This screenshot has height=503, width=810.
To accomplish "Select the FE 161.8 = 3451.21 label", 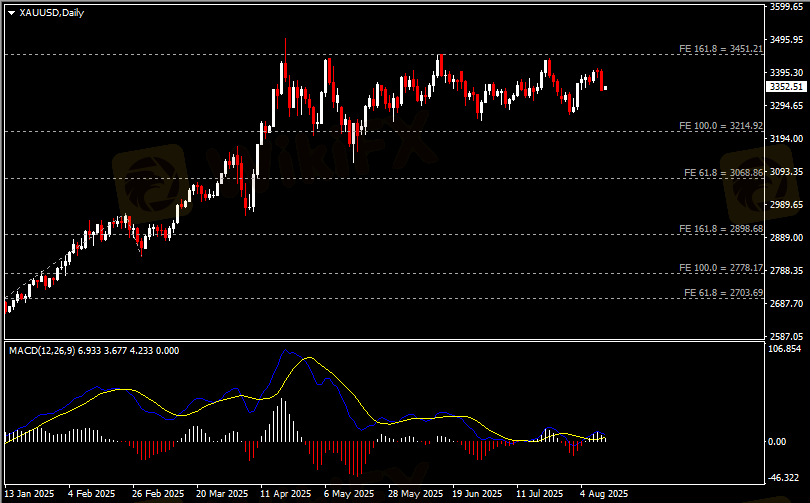I will click(x=720, y=48).
